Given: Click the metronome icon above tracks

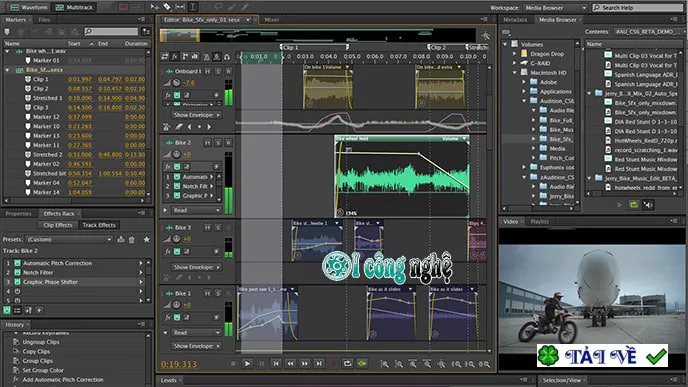Looking at the screenshot, I should tap(206, 57).
